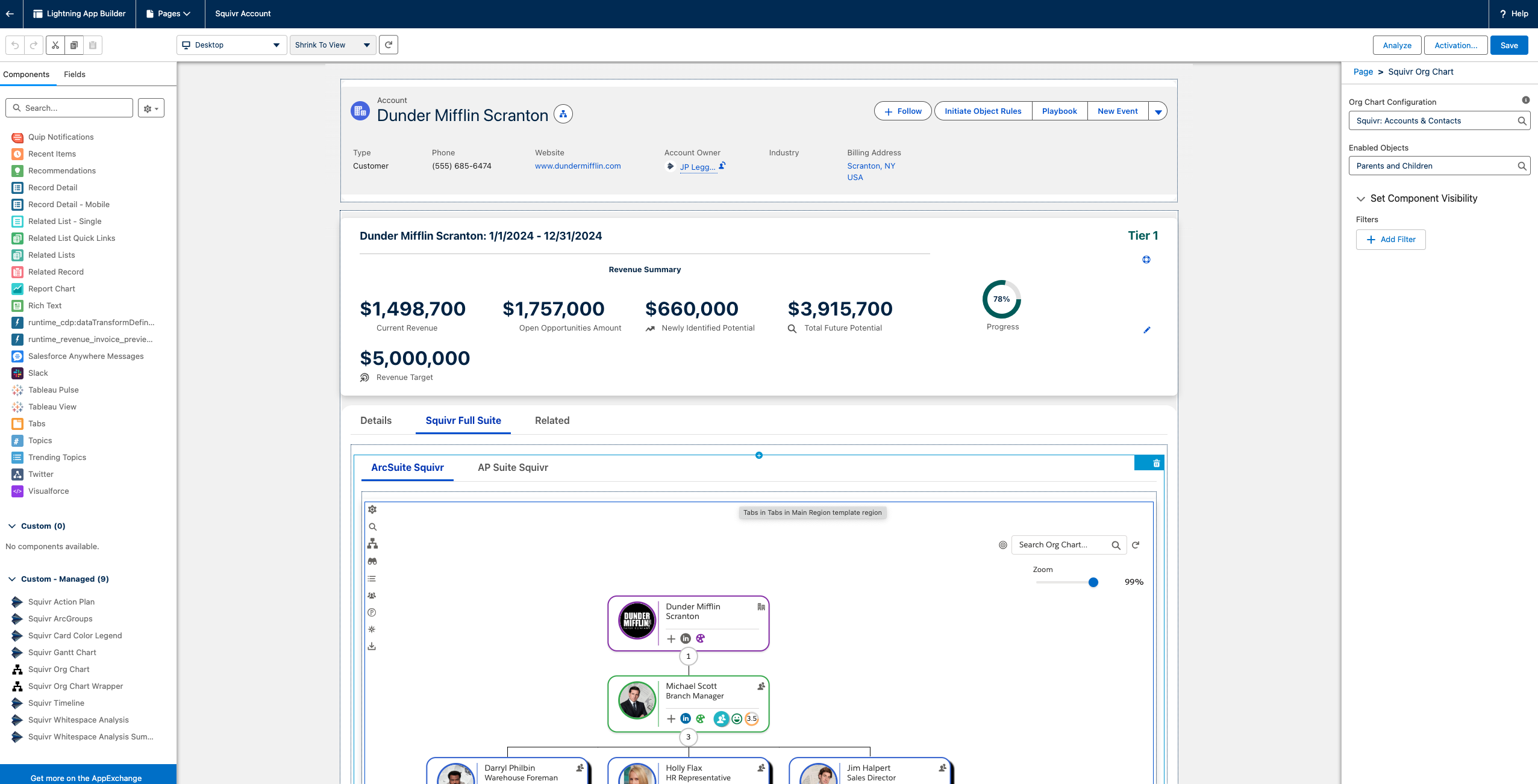Select Squivr Org Chart Wrapper component
The width and height of the screenshot is (1538, 784).
pyautogui.click(x=76, y=686)
